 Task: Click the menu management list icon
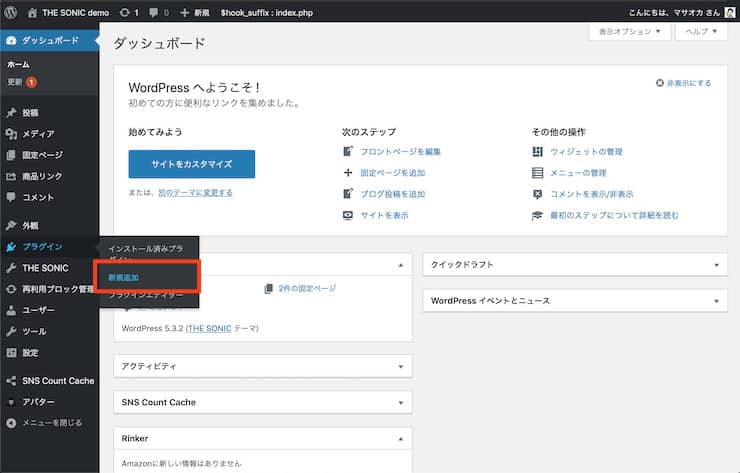538,173
